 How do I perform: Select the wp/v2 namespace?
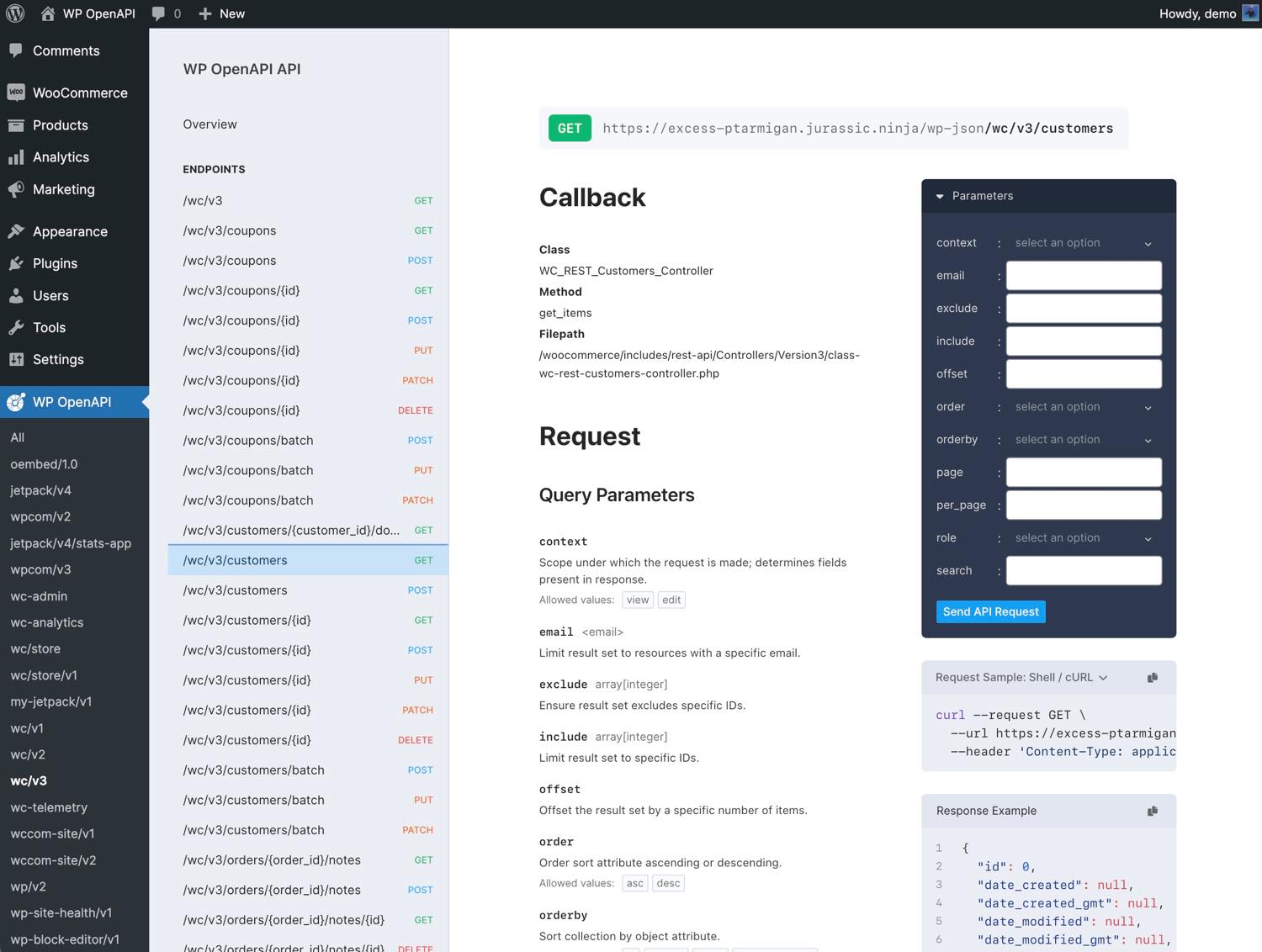pyautogui.click(x=29, y=886)
